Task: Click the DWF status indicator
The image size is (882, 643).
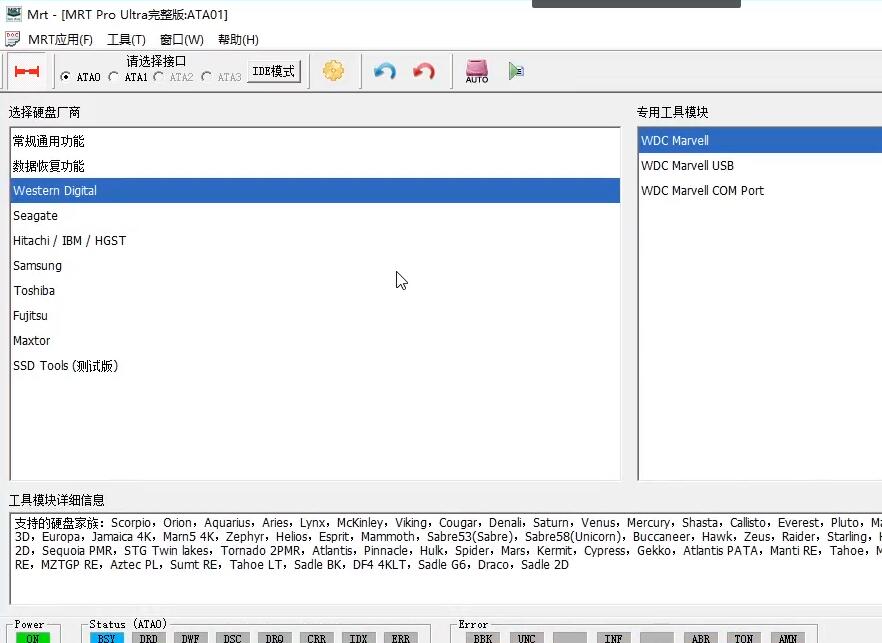Action: (x=191, y=638)
